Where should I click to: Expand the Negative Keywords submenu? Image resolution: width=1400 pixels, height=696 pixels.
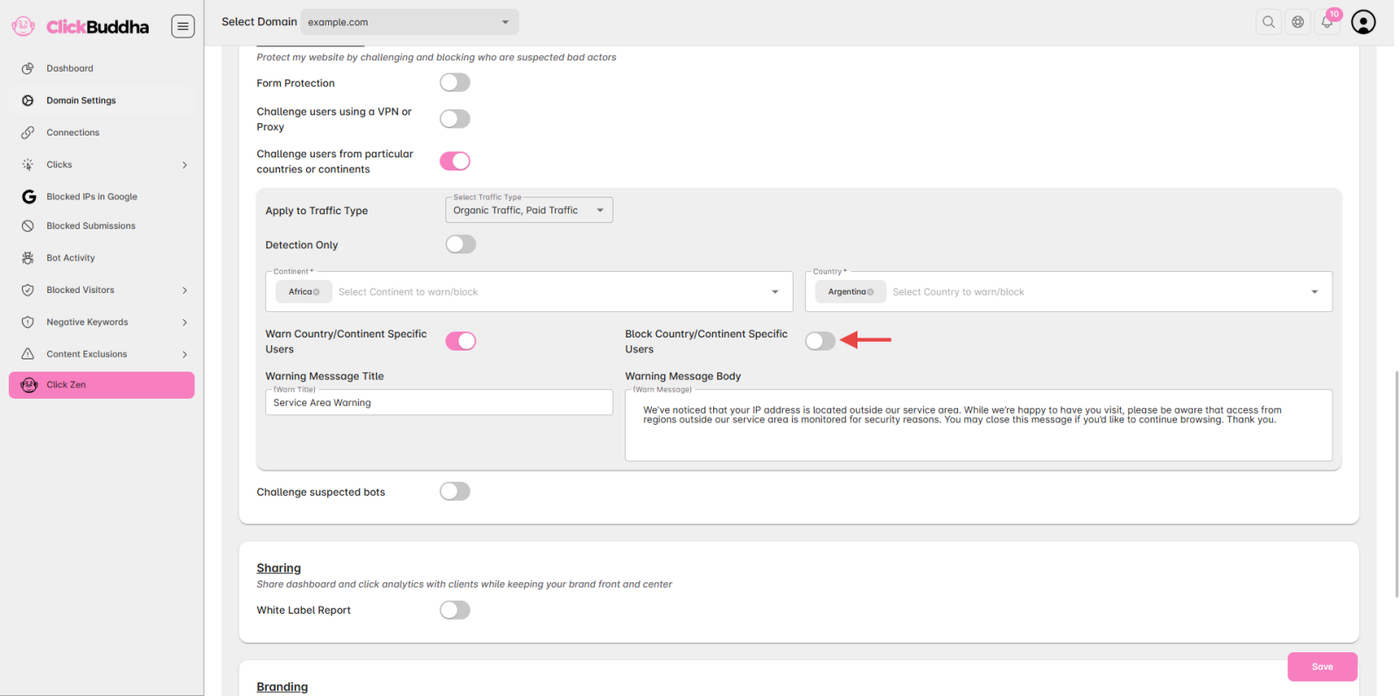[x=184, y=322]
